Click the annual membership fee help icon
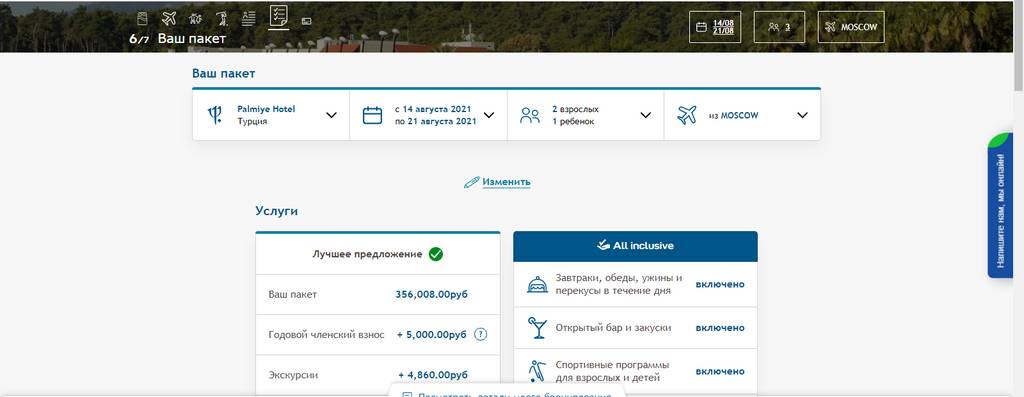1024x397 pixels. [x=481, y=334]
